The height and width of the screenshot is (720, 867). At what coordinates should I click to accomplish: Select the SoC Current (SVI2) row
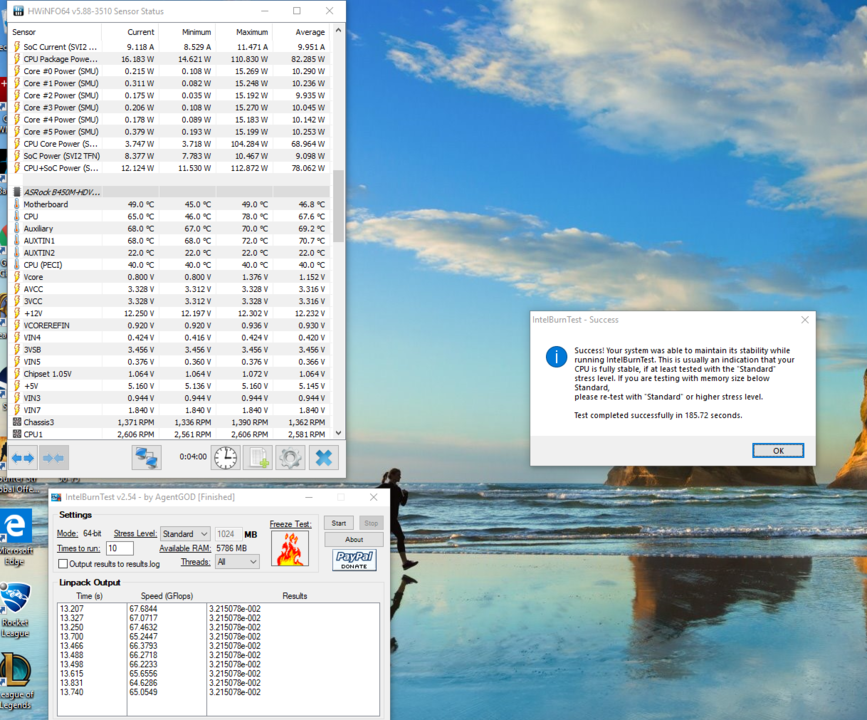click(x=170, y=47)
